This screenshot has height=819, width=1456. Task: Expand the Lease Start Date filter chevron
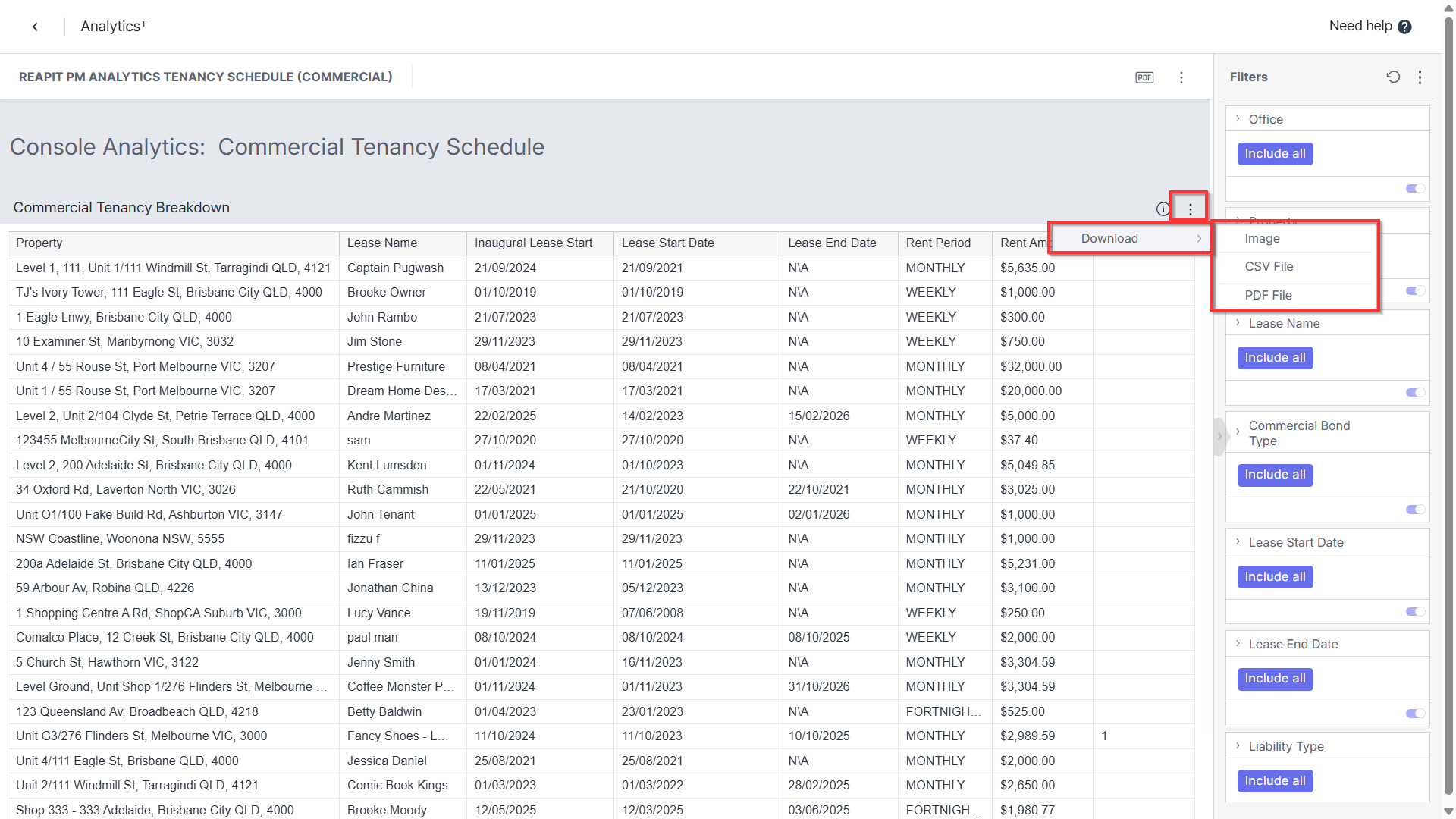[1238, 542]
